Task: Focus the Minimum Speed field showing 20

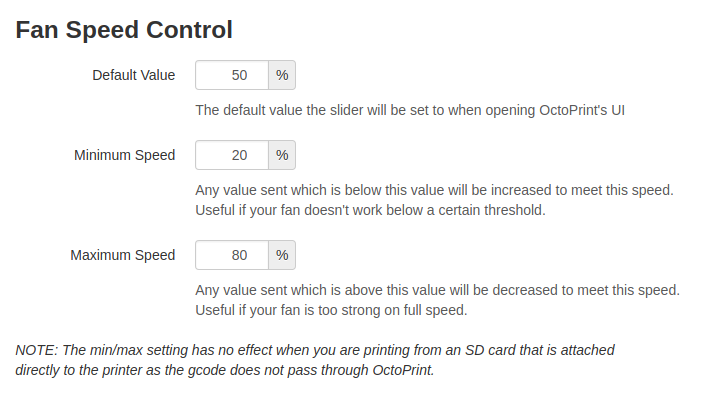Action: click(232, 155)
